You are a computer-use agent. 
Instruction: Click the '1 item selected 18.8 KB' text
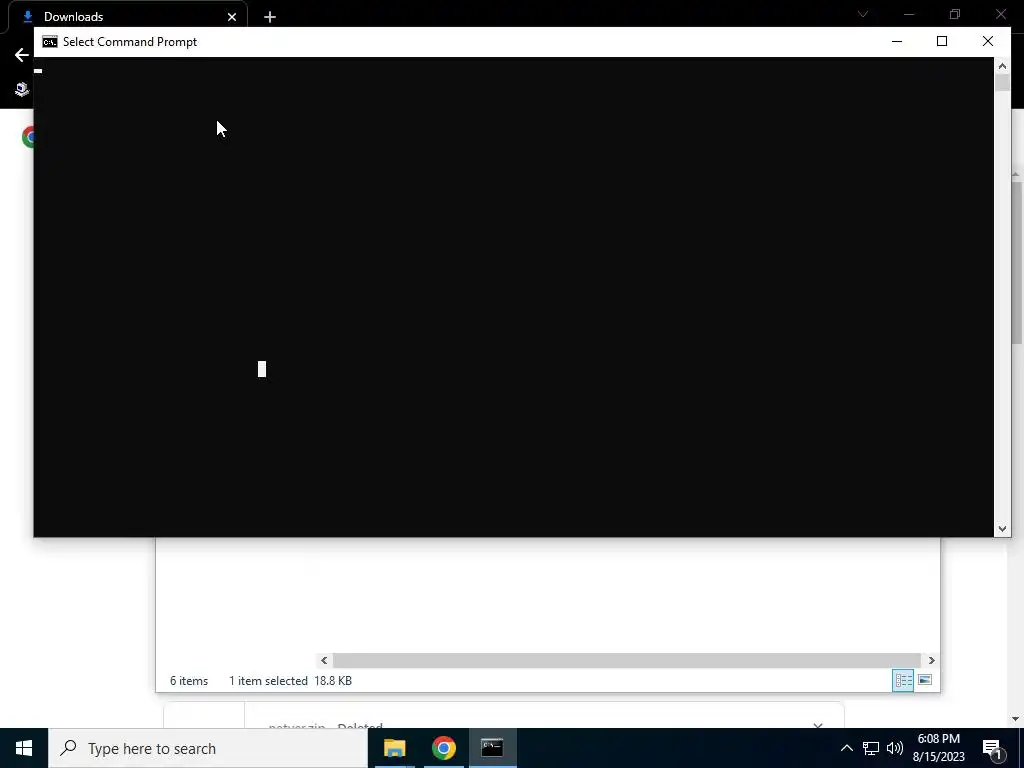pos(291,680)
